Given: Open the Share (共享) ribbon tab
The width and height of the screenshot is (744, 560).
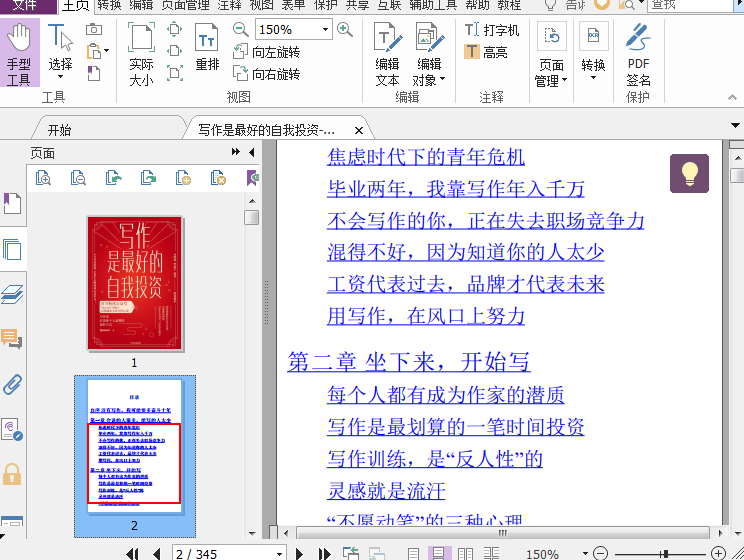Looking at the screenshot, I should pos(357,5).
